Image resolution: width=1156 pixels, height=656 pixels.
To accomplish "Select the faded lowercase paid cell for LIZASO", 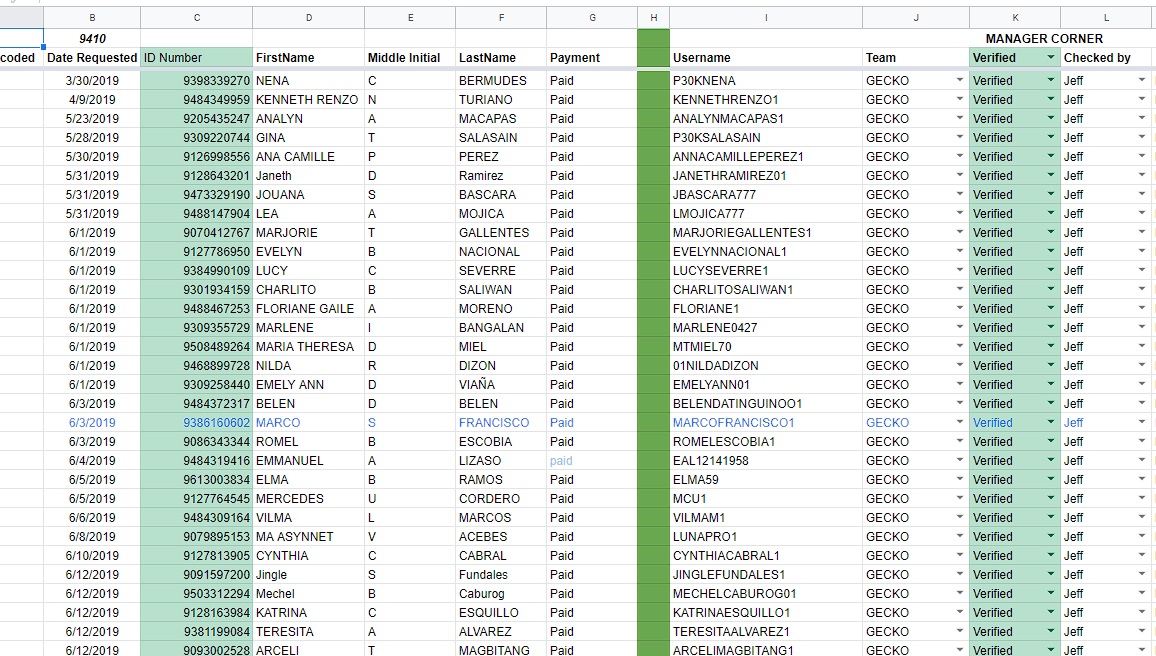I will pyautogui.click(x=592, y=461).
